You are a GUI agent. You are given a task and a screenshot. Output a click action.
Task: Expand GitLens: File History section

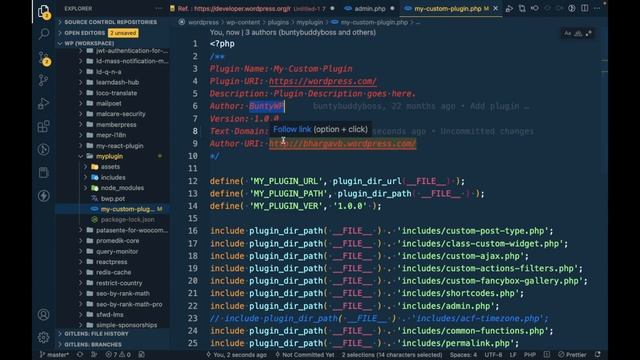pos(96,334)
